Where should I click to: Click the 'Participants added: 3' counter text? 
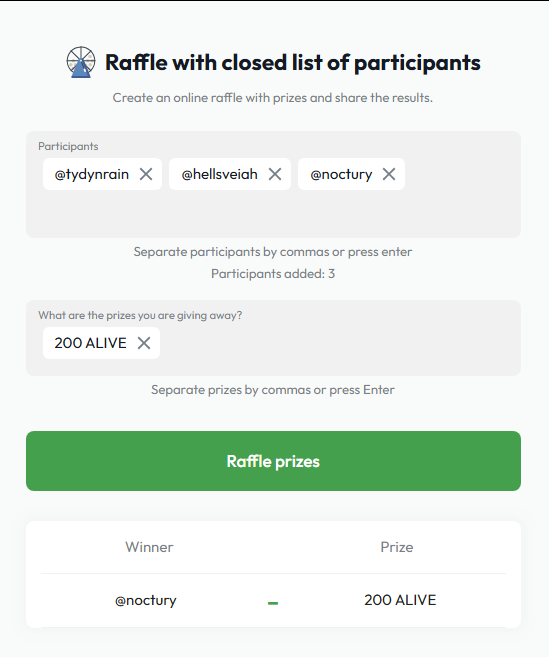[273, 274]
